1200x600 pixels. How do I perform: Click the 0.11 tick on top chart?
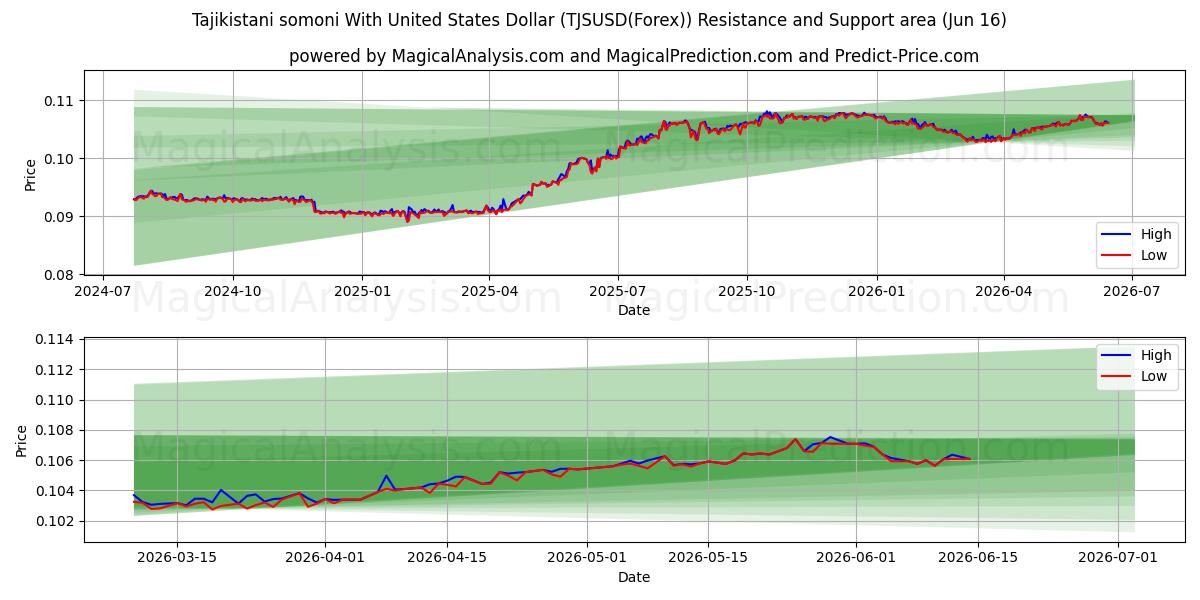[x=59, y=100]
